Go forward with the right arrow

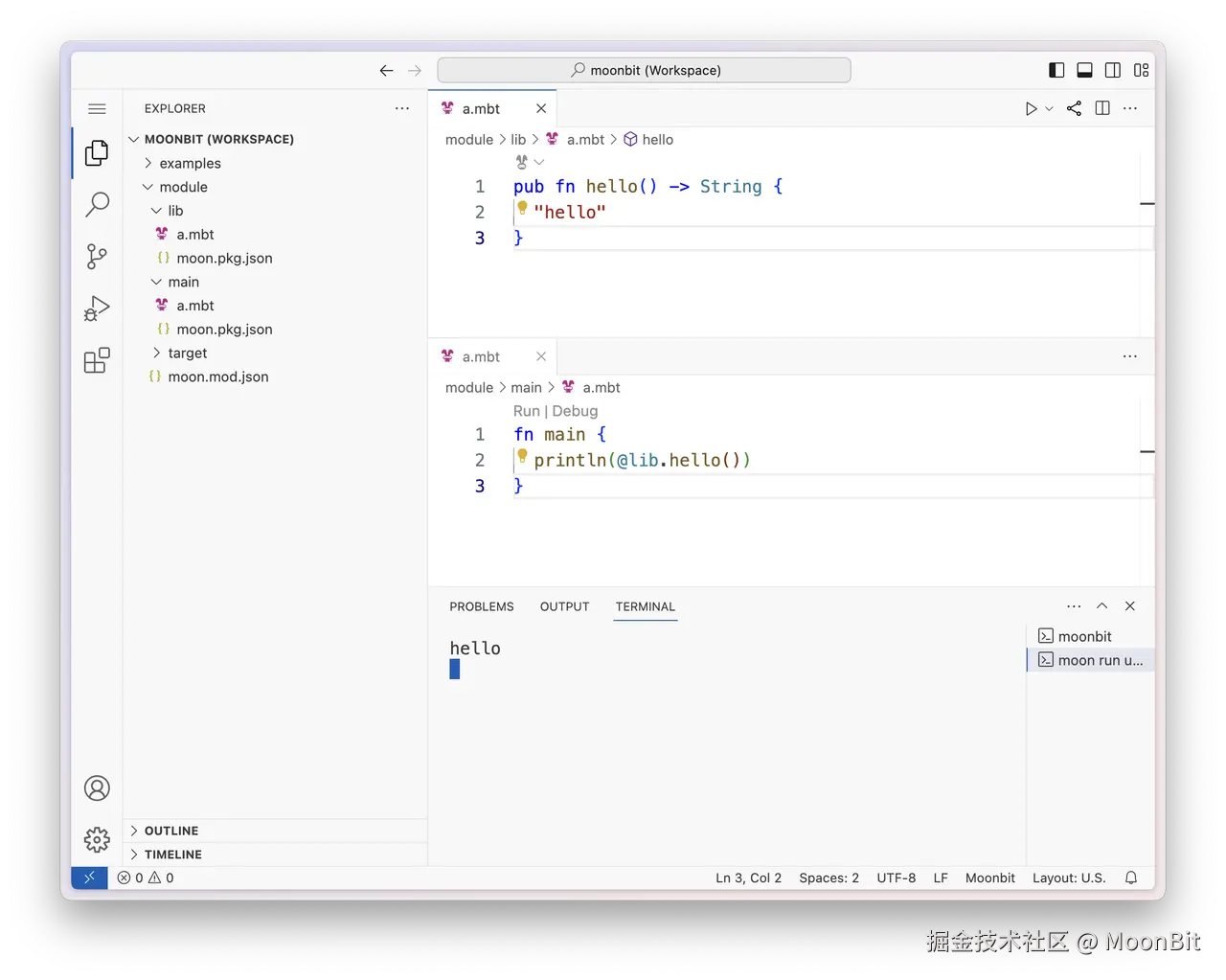(x=415, y=71)
